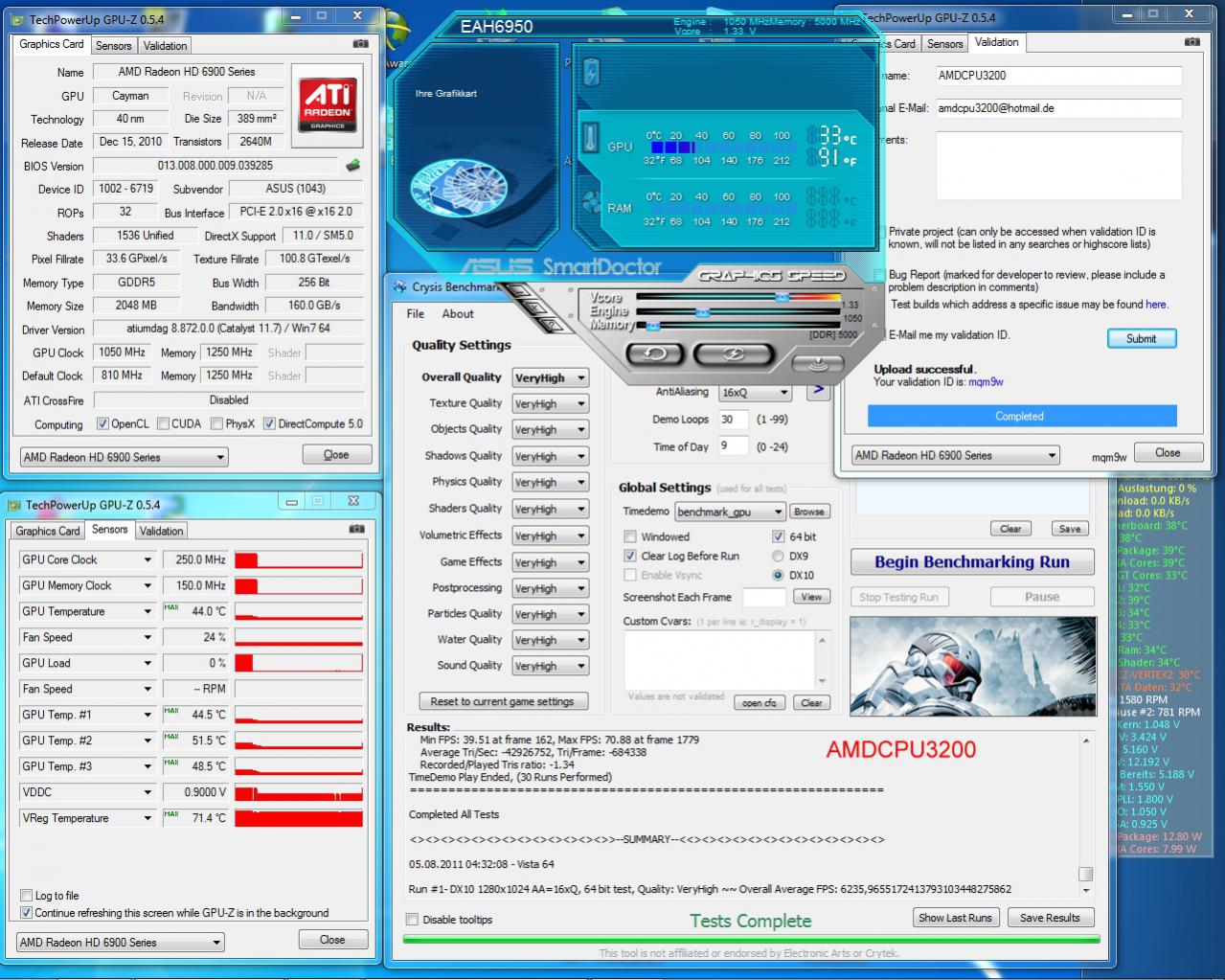Image resolution: width=1225 pixels, height=980 pixels.
Task: Click the Memory clock slider handle
Action: pyautogui.click(x=652, y=326)
